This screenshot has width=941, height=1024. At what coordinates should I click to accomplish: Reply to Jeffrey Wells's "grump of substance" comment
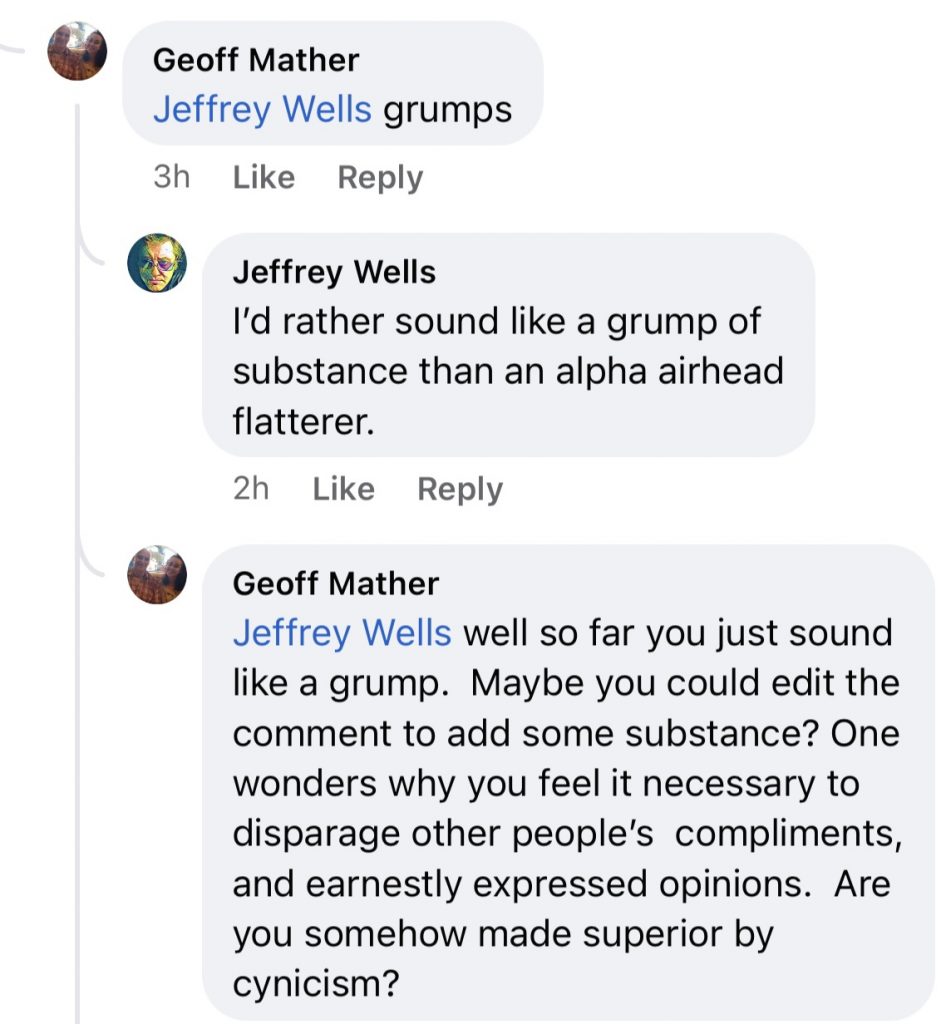[460, 489]
